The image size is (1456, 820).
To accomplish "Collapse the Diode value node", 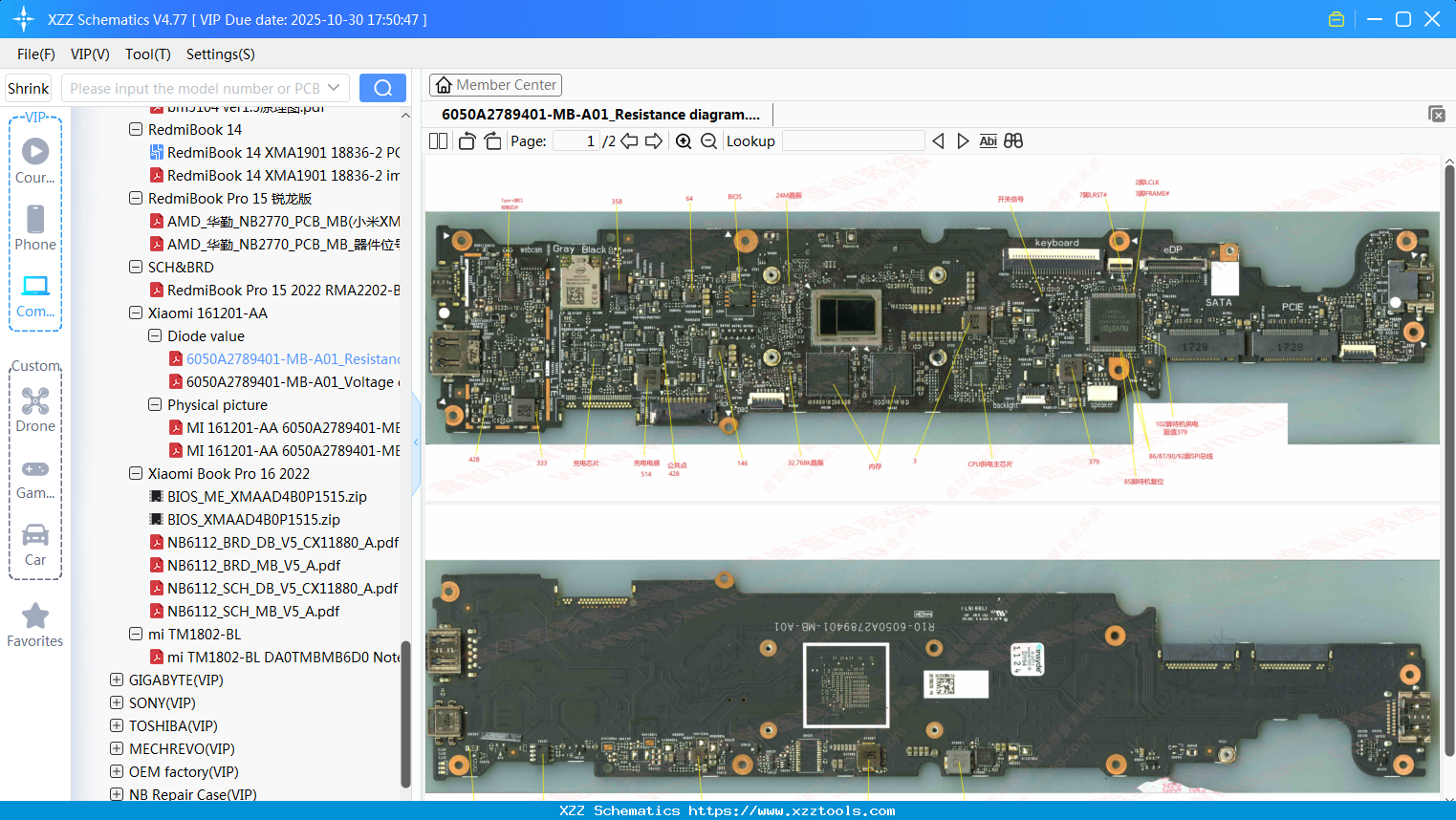I will point(155,335).
